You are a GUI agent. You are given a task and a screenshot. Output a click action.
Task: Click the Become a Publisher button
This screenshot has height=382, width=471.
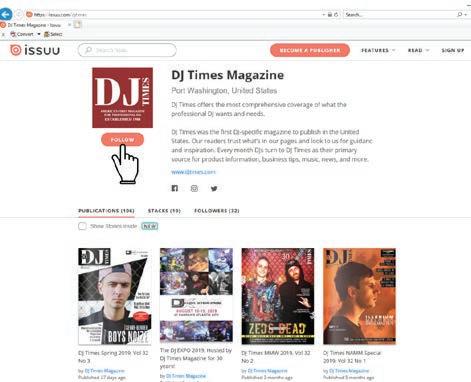coord(310,50)
